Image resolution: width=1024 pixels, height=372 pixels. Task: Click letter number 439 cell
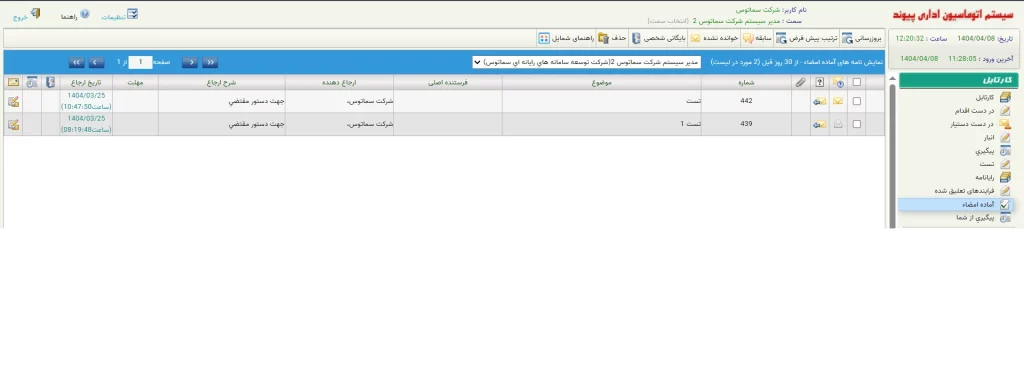(746, 124)
